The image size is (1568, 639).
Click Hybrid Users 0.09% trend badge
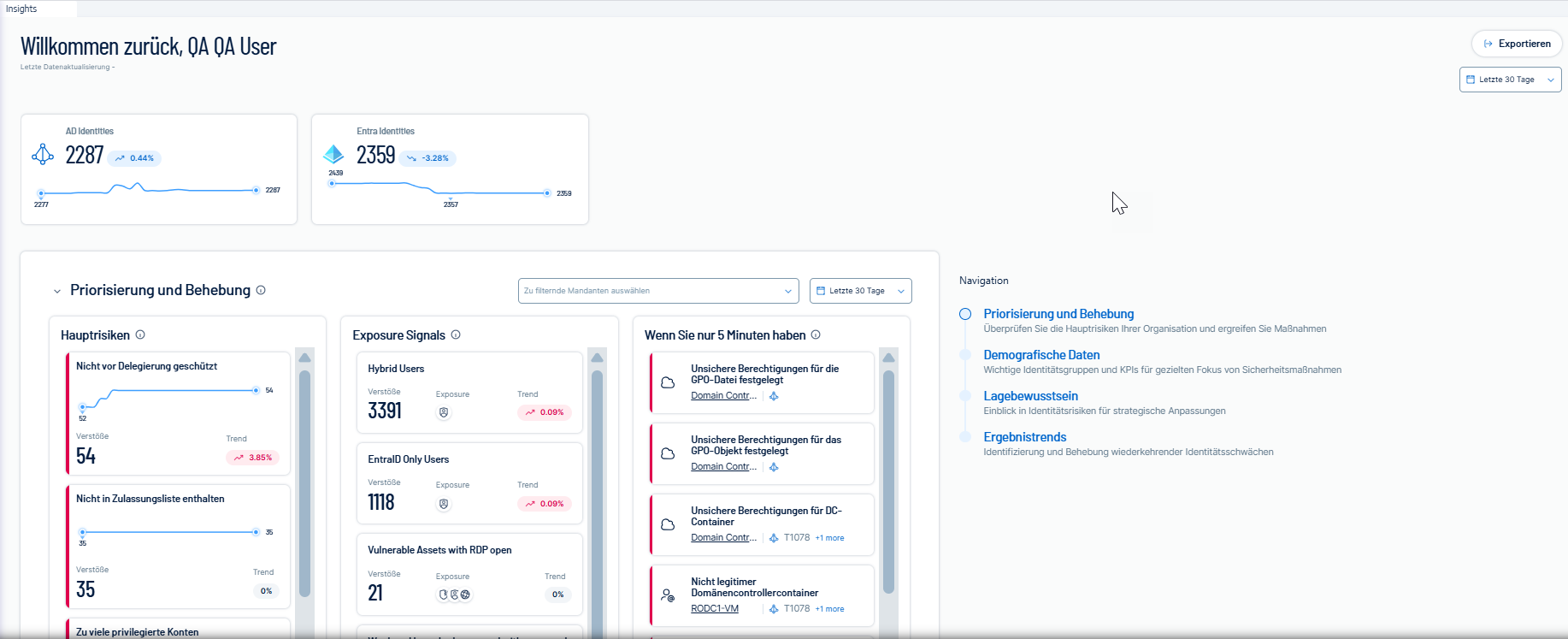(x=545, y=412)
